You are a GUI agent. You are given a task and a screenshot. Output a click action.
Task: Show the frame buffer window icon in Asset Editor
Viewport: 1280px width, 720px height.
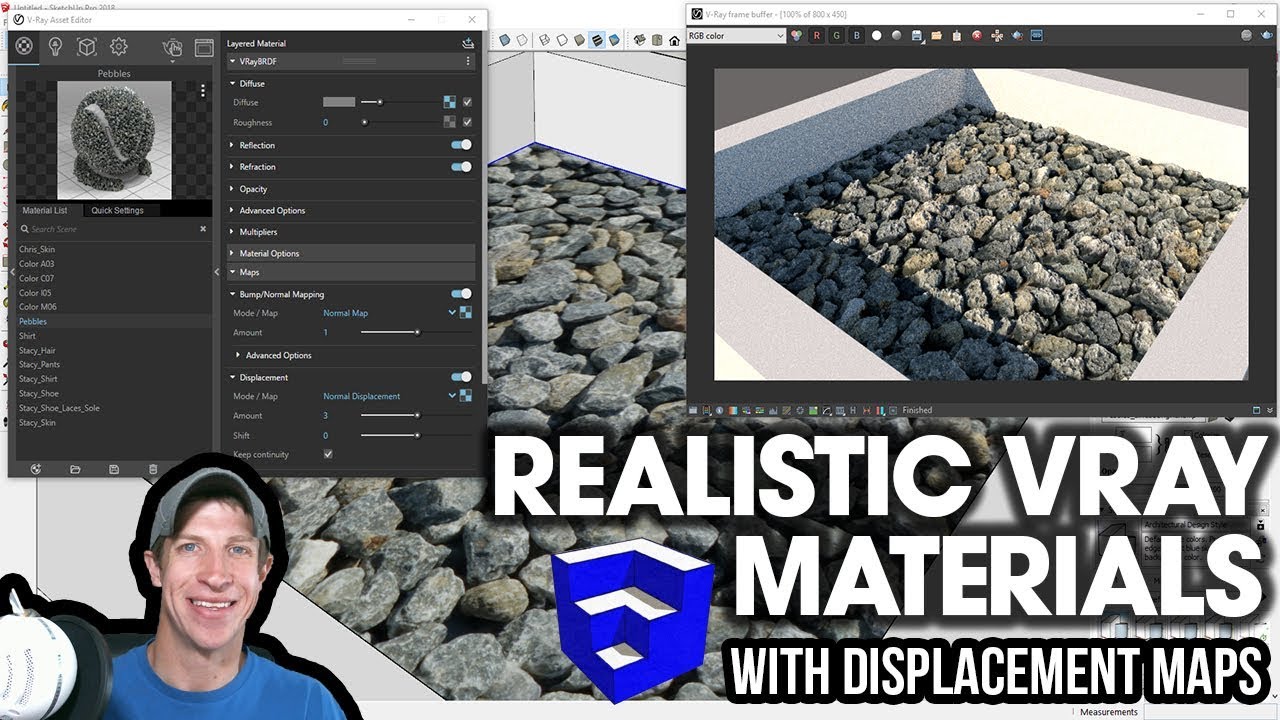(x=203, y=47)
